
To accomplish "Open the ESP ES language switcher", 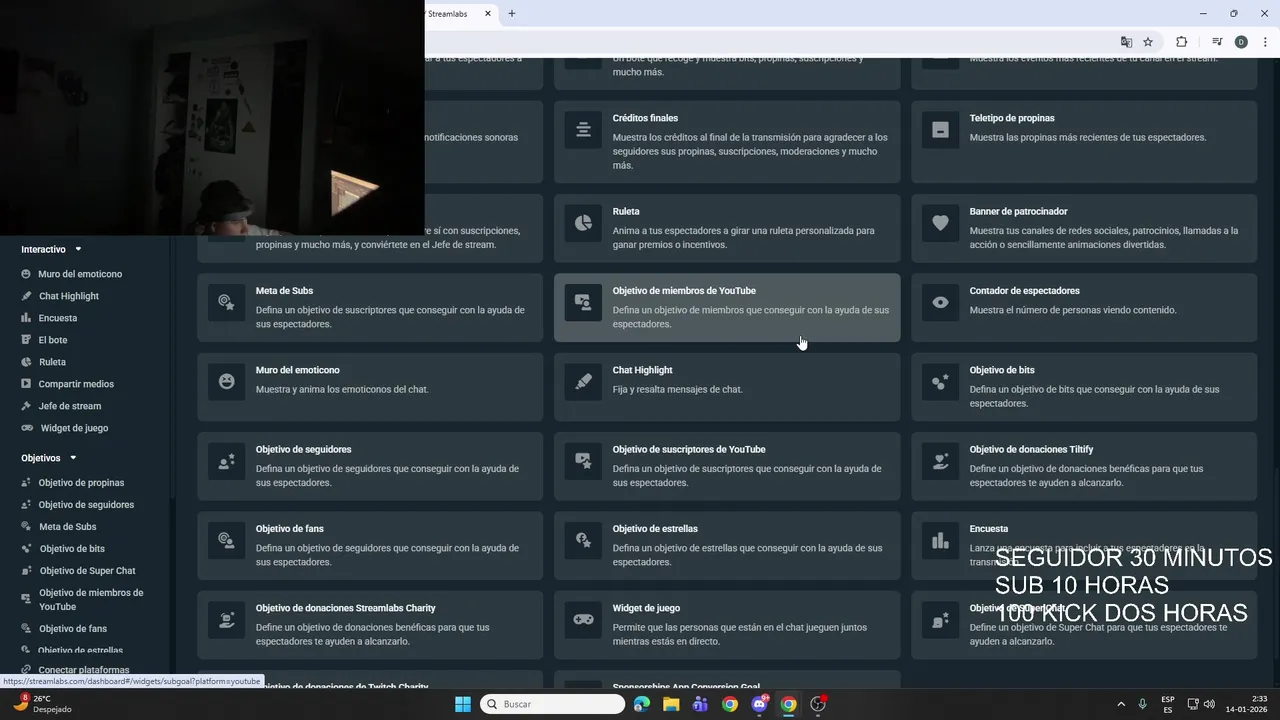I will tap(1168, 704).
